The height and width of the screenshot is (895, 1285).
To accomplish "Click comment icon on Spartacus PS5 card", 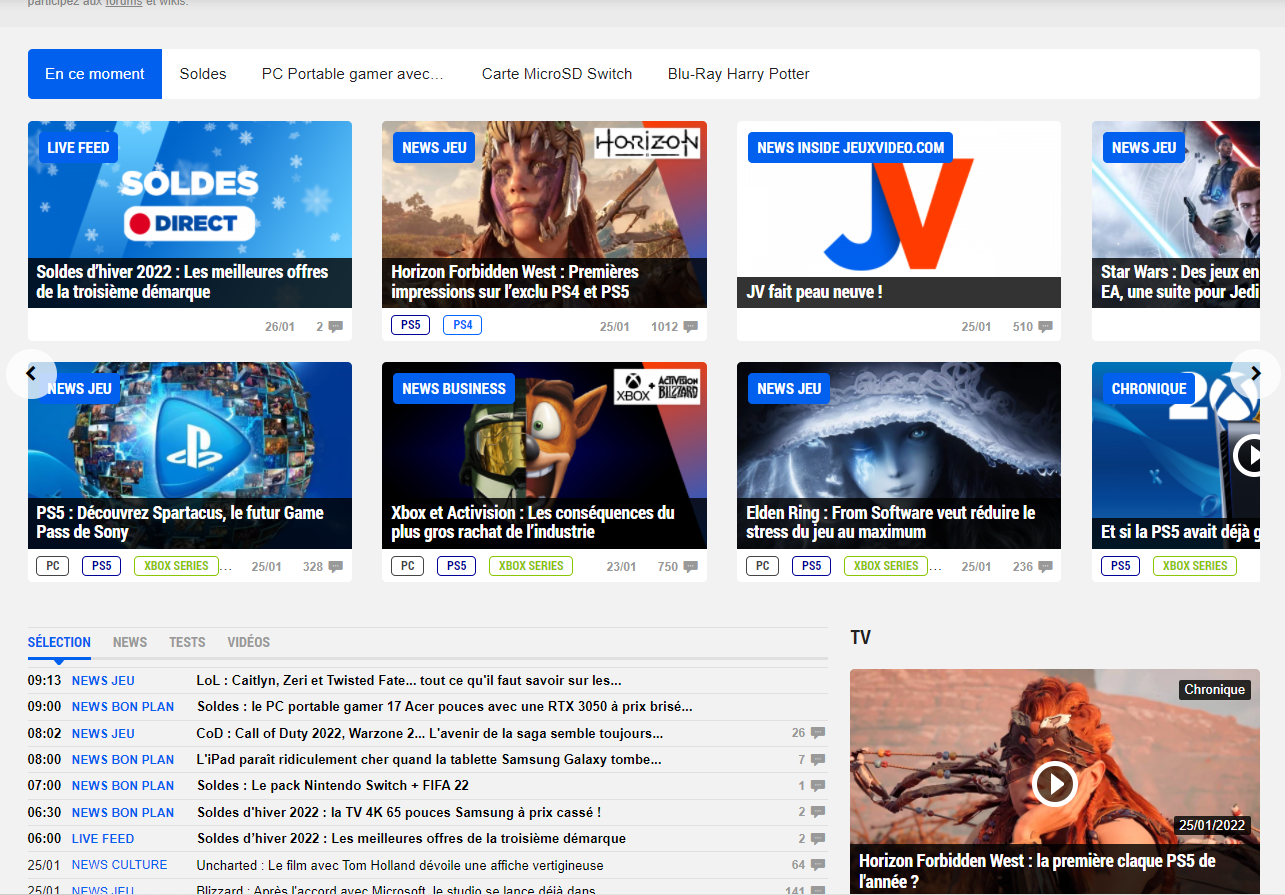I will click(335, 567).
